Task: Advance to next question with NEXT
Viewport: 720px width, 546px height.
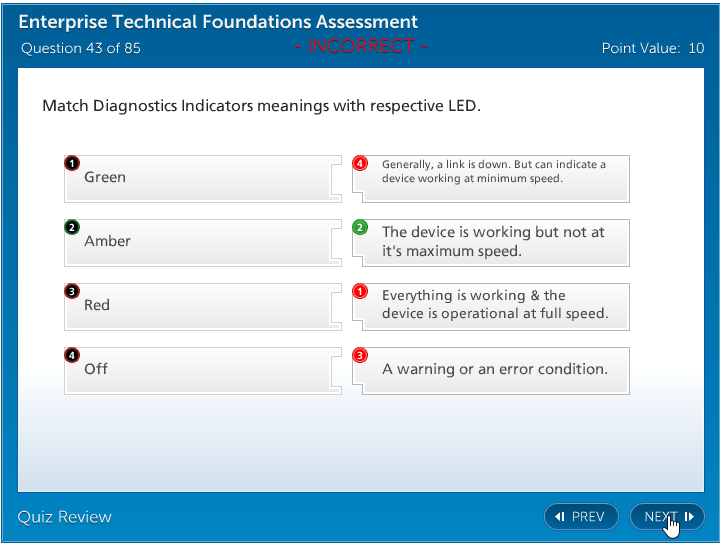Action: click(x=667, y=517)
